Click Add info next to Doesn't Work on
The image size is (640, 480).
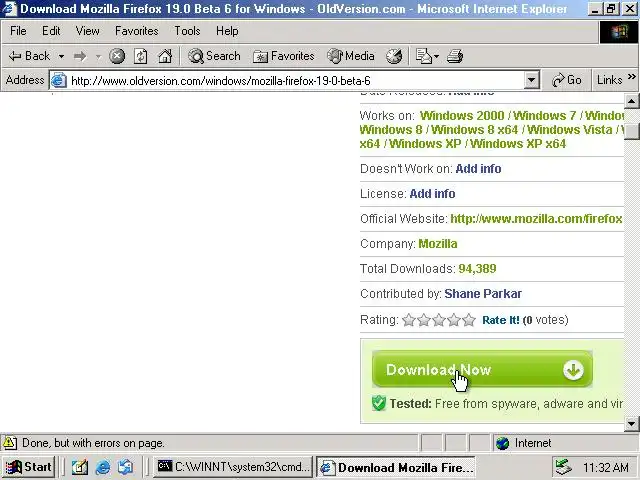(478, 169)
